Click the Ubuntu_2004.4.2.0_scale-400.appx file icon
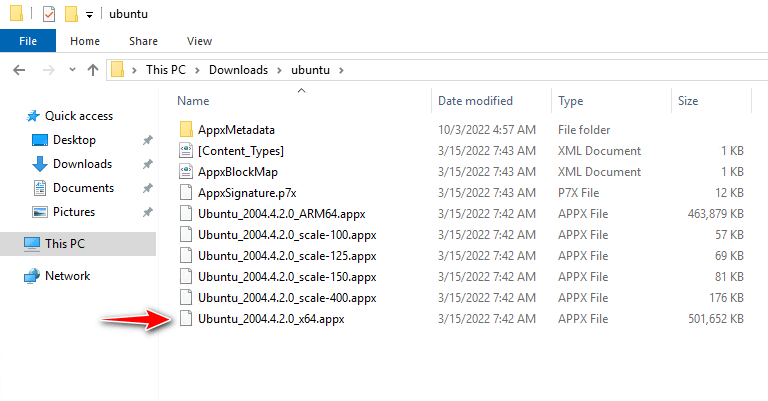 [186, 298]
